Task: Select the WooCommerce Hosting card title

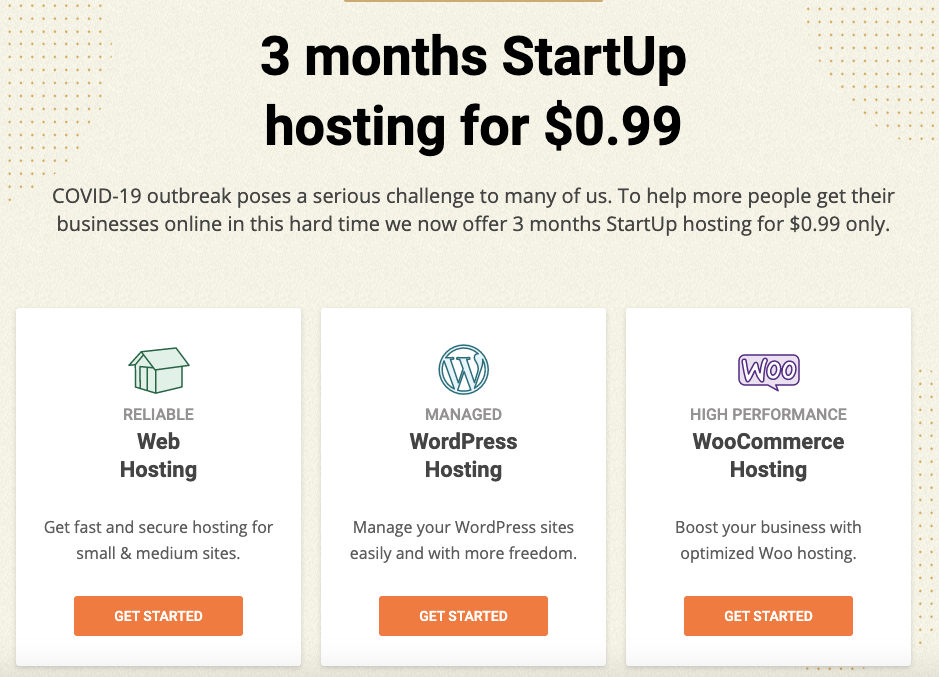Action: click(768, 455)
